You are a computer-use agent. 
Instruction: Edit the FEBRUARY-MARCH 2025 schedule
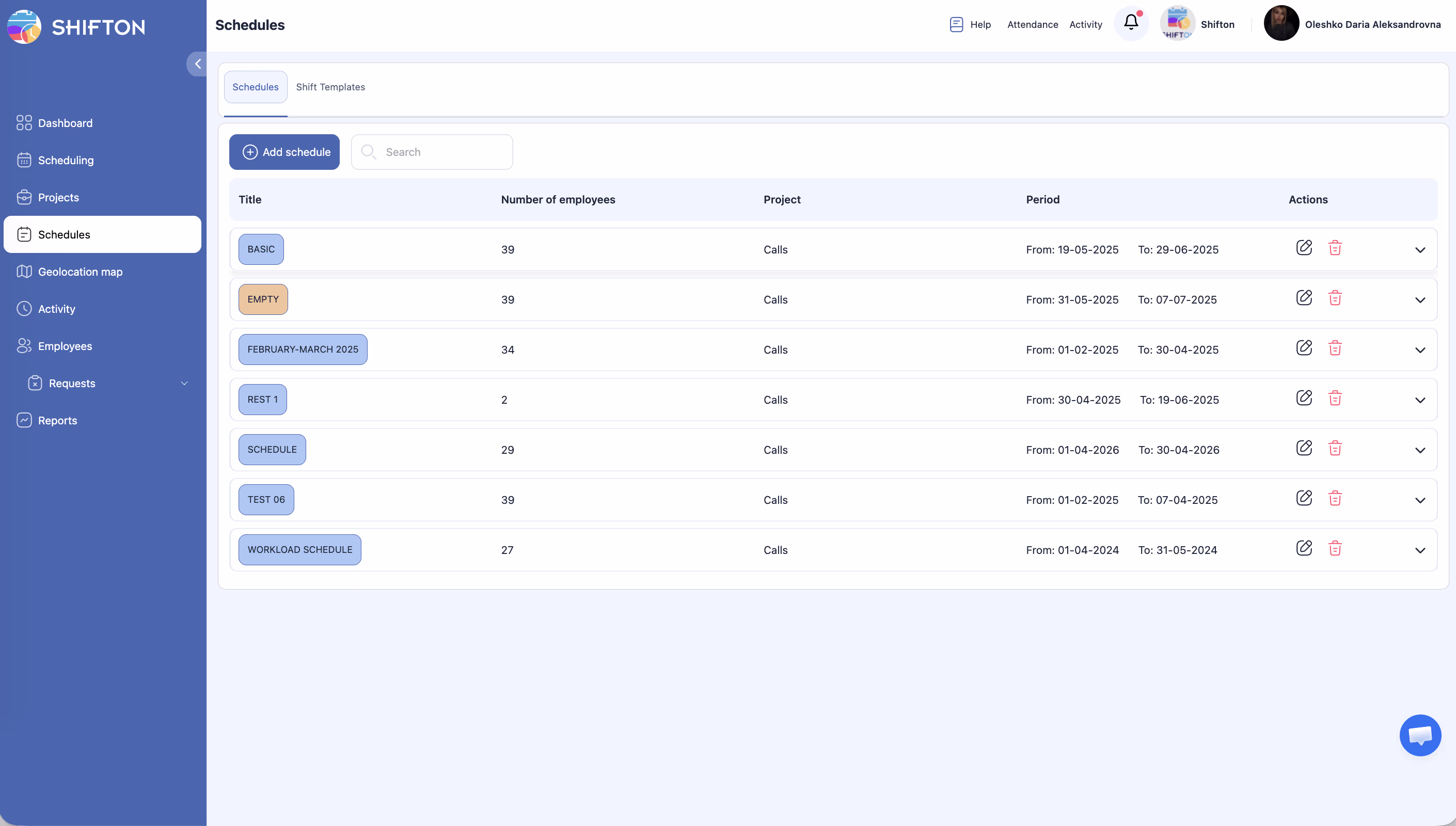click(1304, 348)
